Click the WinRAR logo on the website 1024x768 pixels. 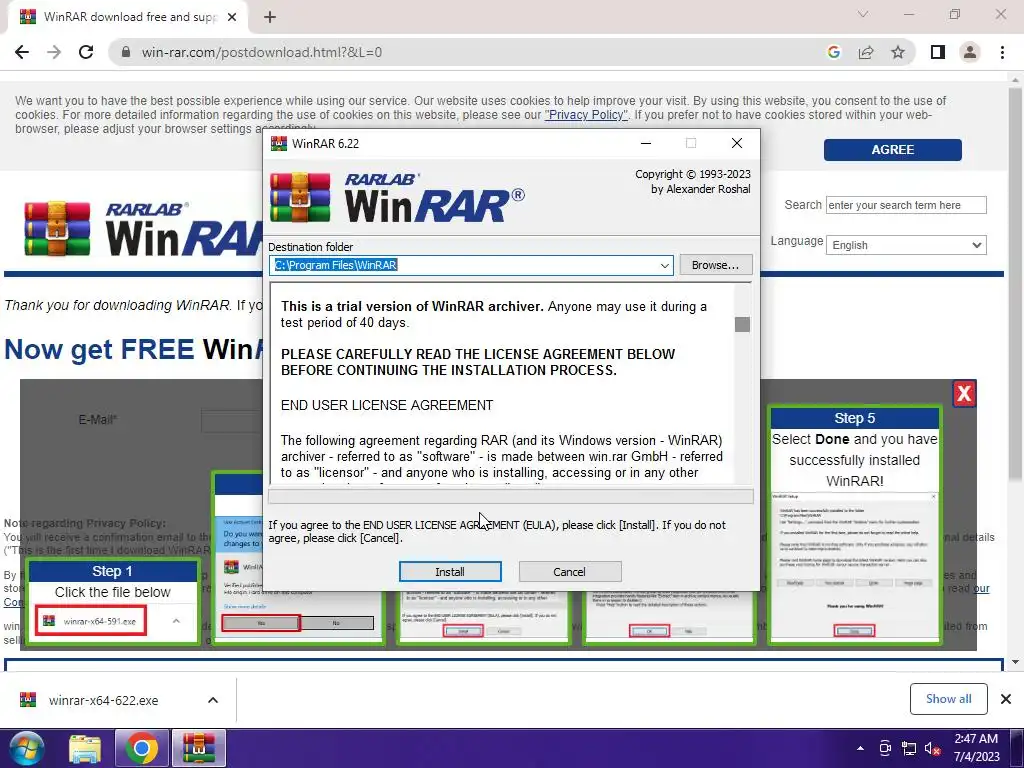point(145,229)
